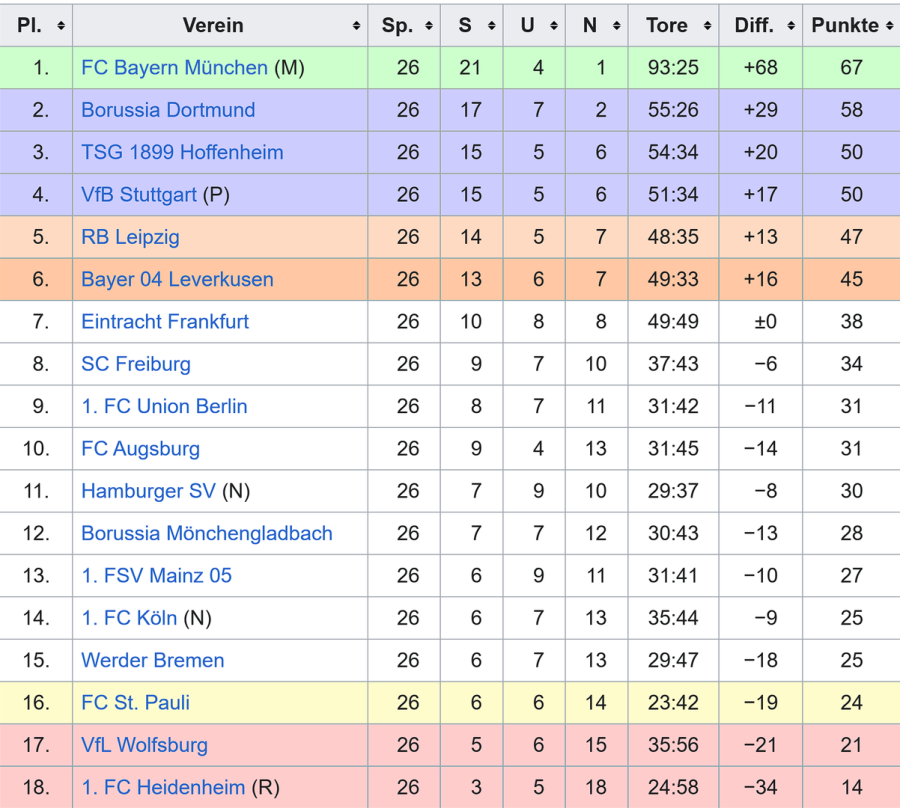Sort by Diff. column arrows
This screenshot has width=900, height=808.
coord(790,26)
